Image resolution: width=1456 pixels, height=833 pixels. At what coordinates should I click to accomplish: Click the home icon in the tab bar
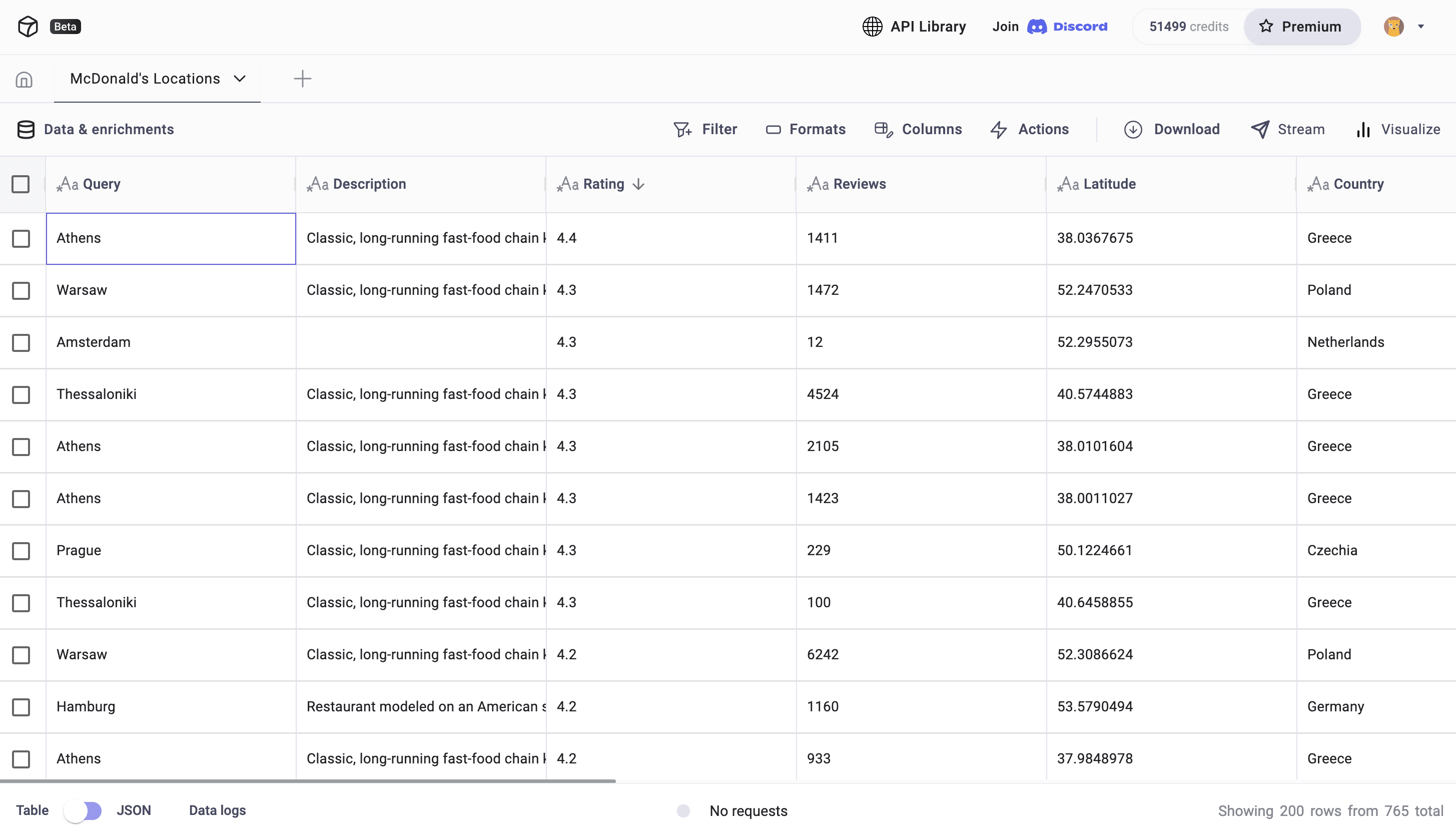tap(24, 80)
